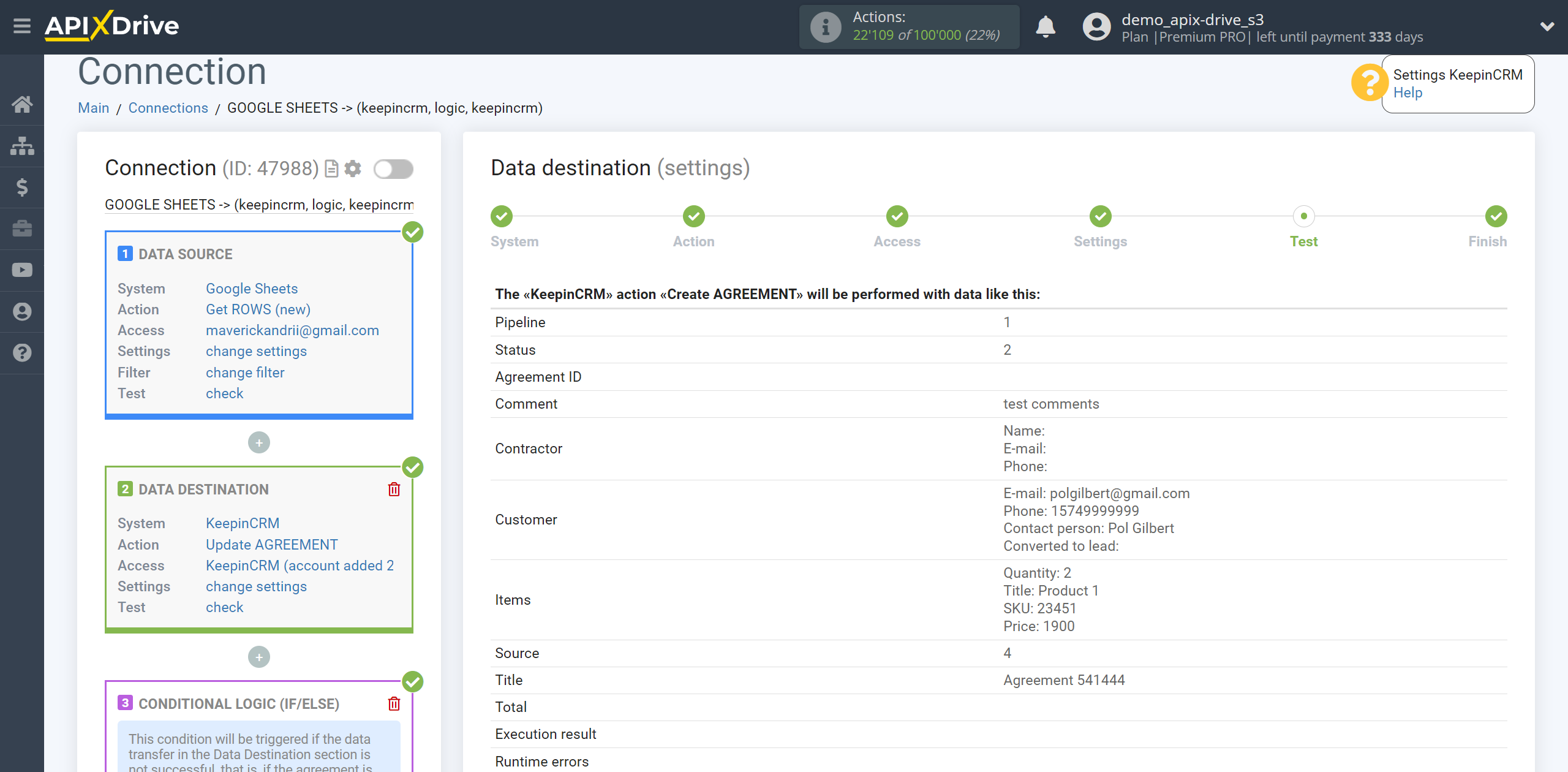Image resolution: width=1568 pixels, height=772 pixels.
Task: Expand the account dropdown chevron
Action: click(x=1547, y=26)
